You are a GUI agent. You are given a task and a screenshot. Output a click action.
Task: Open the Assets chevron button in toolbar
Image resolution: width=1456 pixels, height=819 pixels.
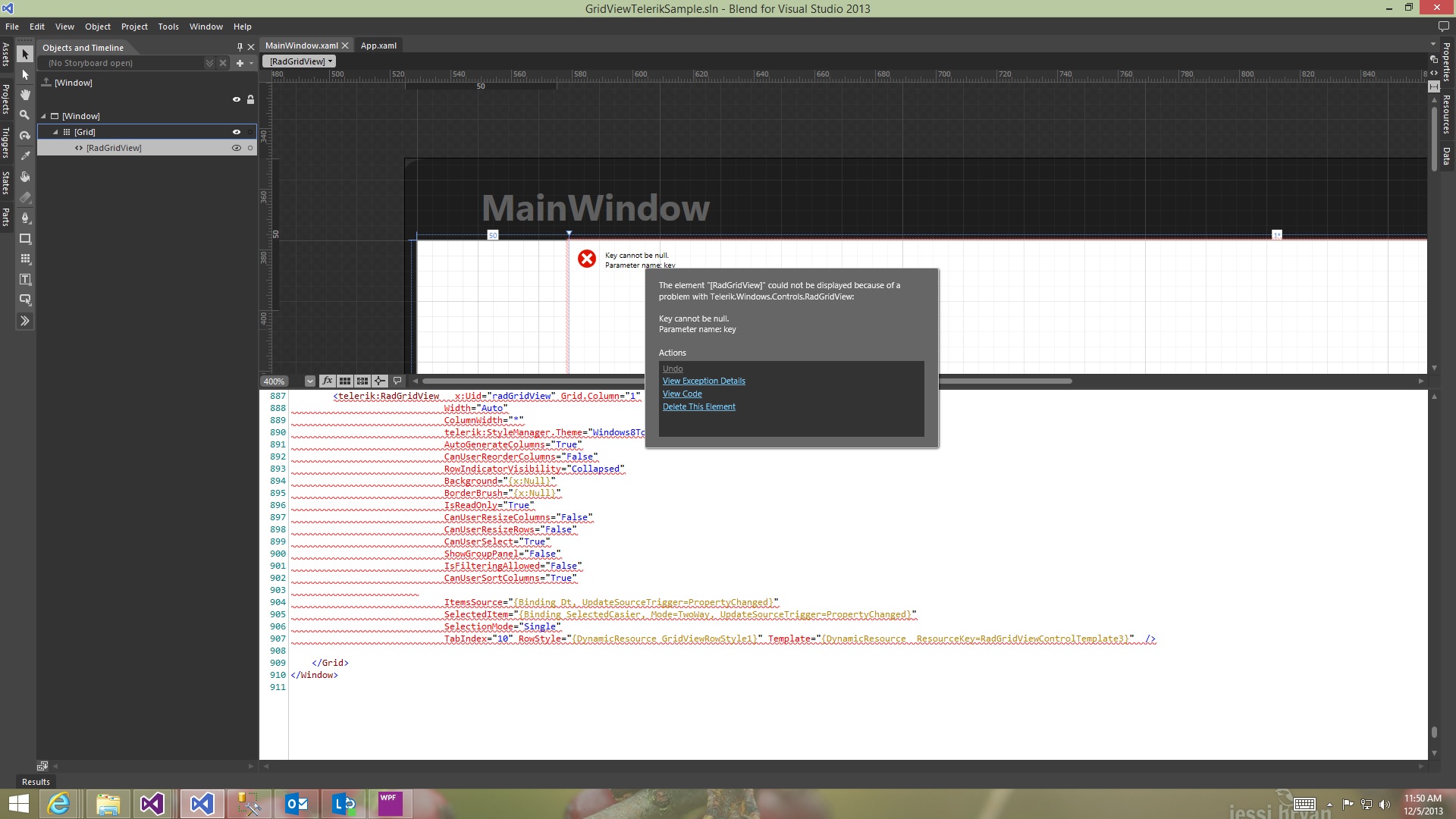[x=25, y=321]
